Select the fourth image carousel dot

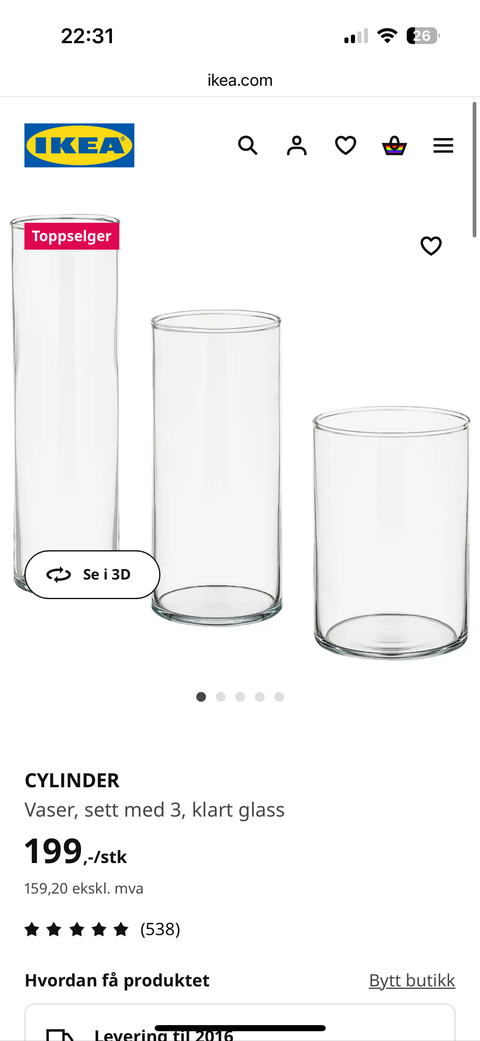pyautogui.click(x=260, y=696)
